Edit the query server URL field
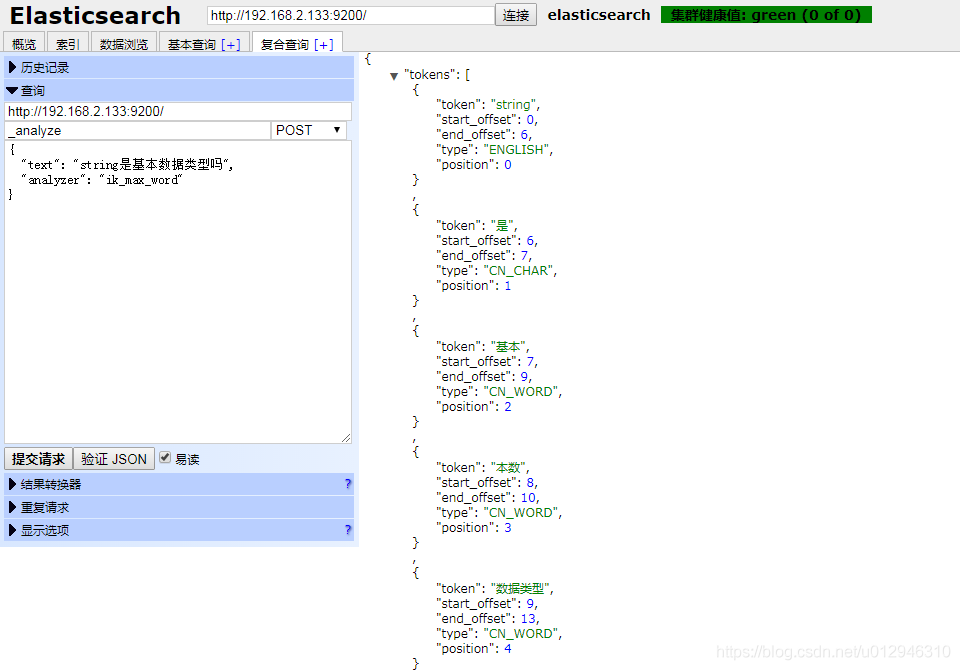This screenshot has height=670, width=960. click(178, 111)
